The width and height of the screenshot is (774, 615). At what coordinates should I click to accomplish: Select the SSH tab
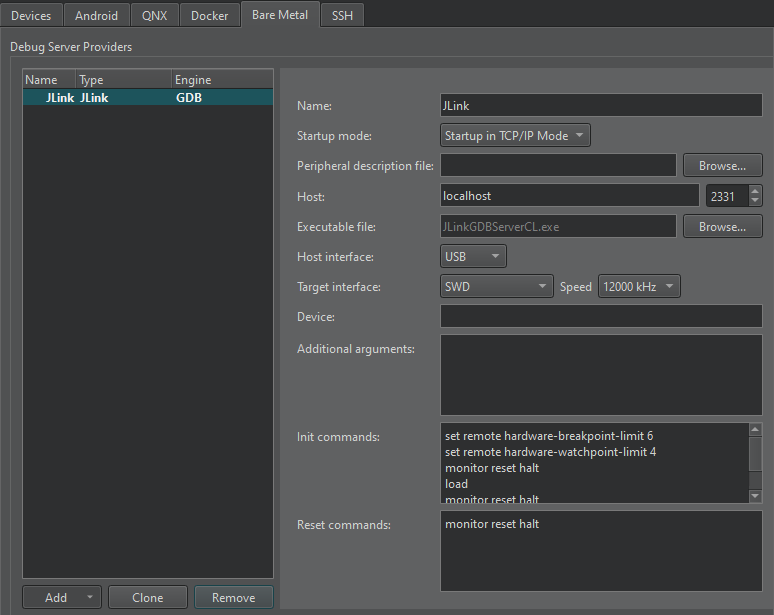coord(343,15)
